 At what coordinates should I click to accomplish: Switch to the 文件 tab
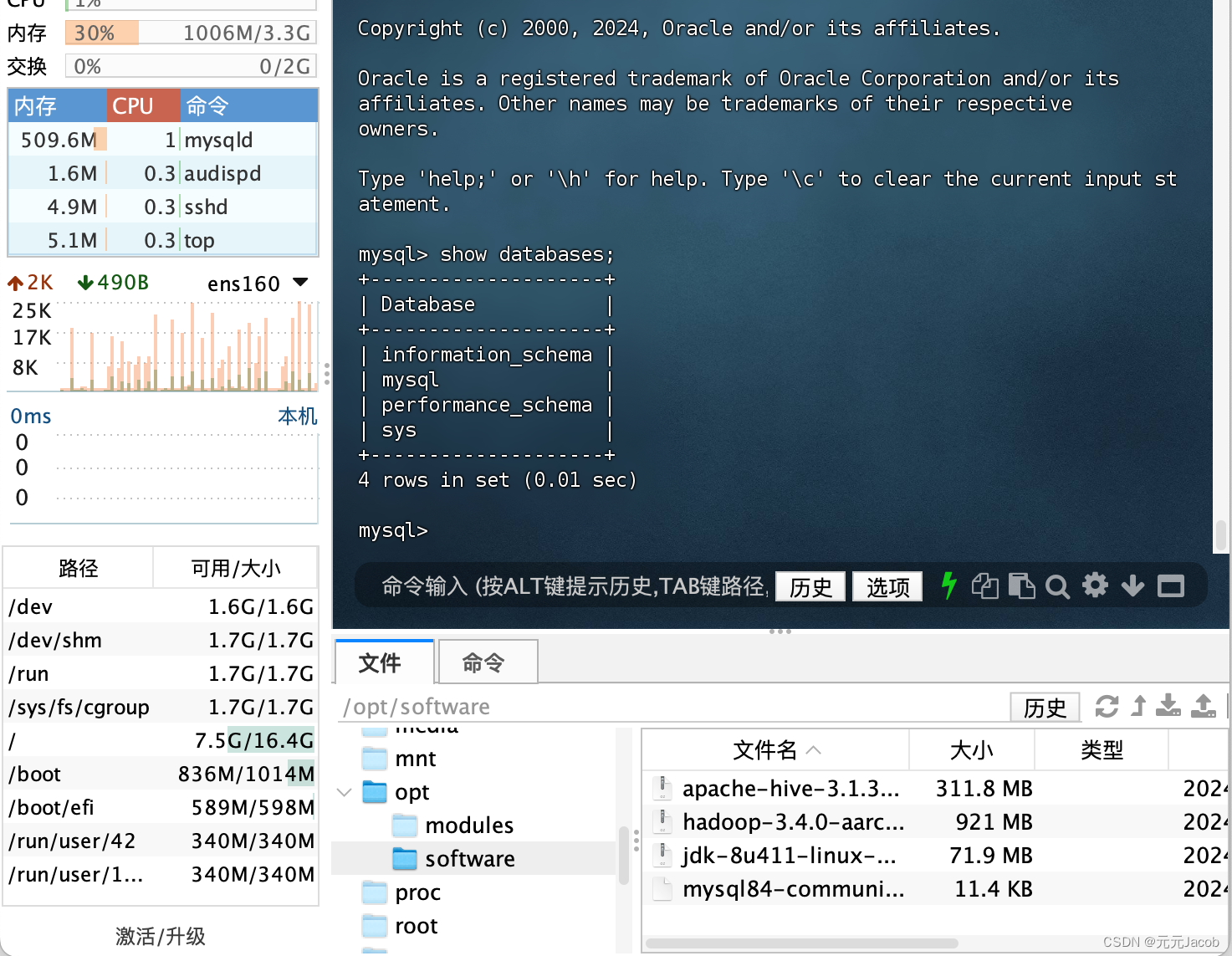pos(383,662)
